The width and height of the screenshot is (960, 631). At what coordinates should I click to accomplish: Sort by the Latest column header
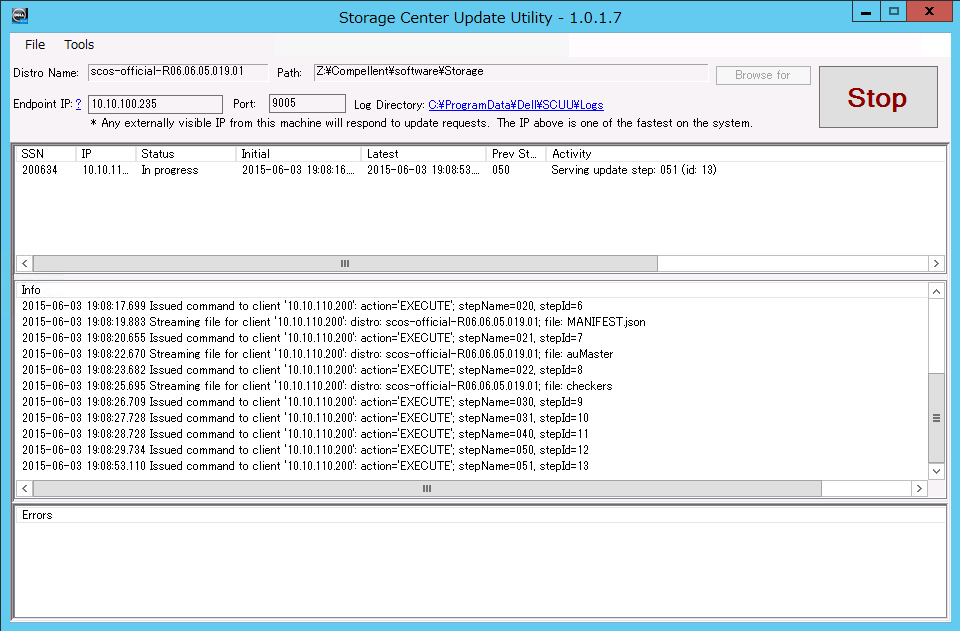[x=424, y=154]
